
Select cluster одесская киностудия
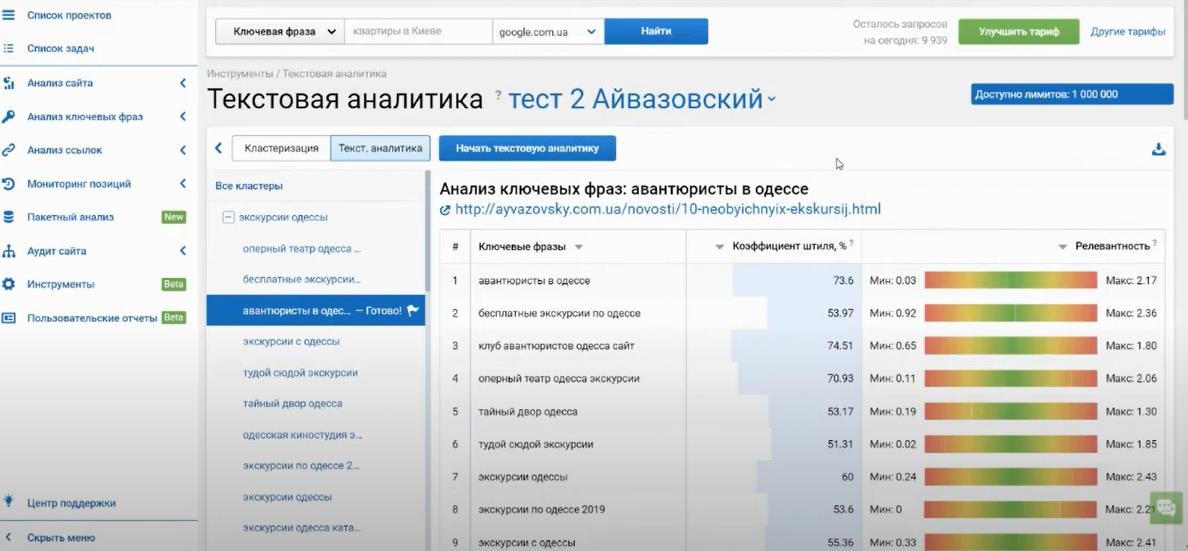coord(302,435)
